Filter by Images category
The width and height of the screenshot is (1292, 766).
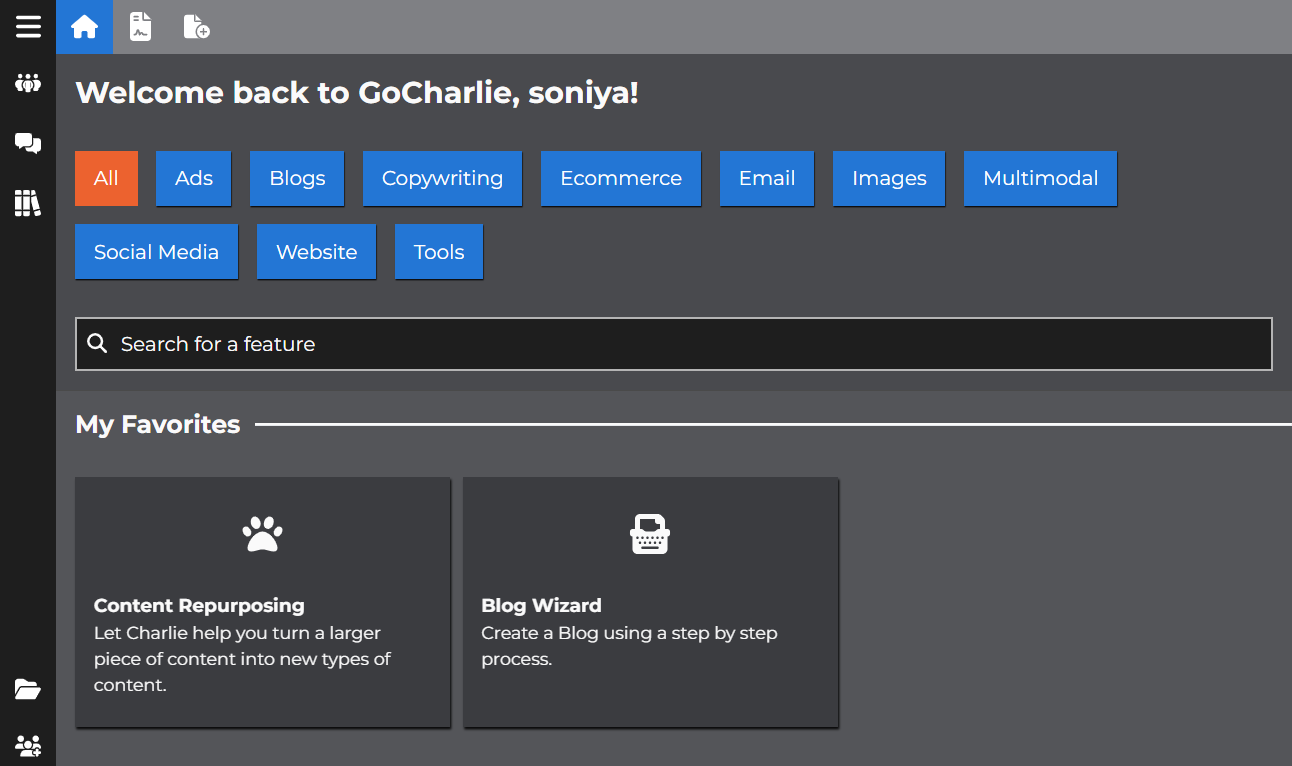coord(889,178)
